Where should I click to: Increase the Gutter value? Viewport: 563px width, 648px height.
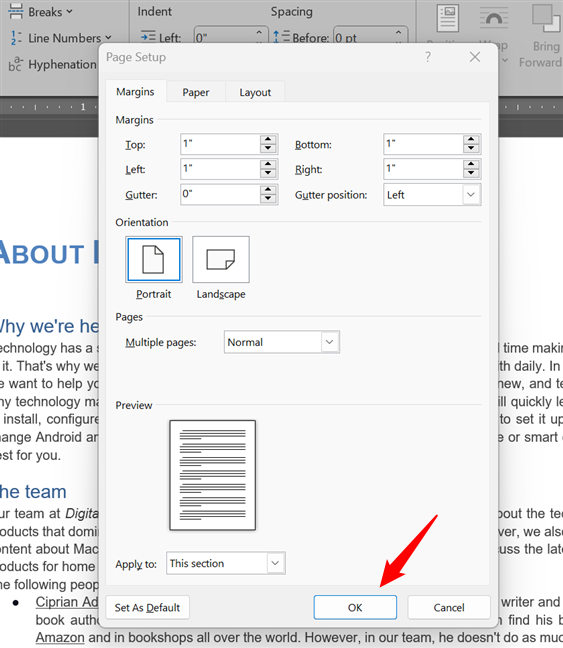coord(268,190)
